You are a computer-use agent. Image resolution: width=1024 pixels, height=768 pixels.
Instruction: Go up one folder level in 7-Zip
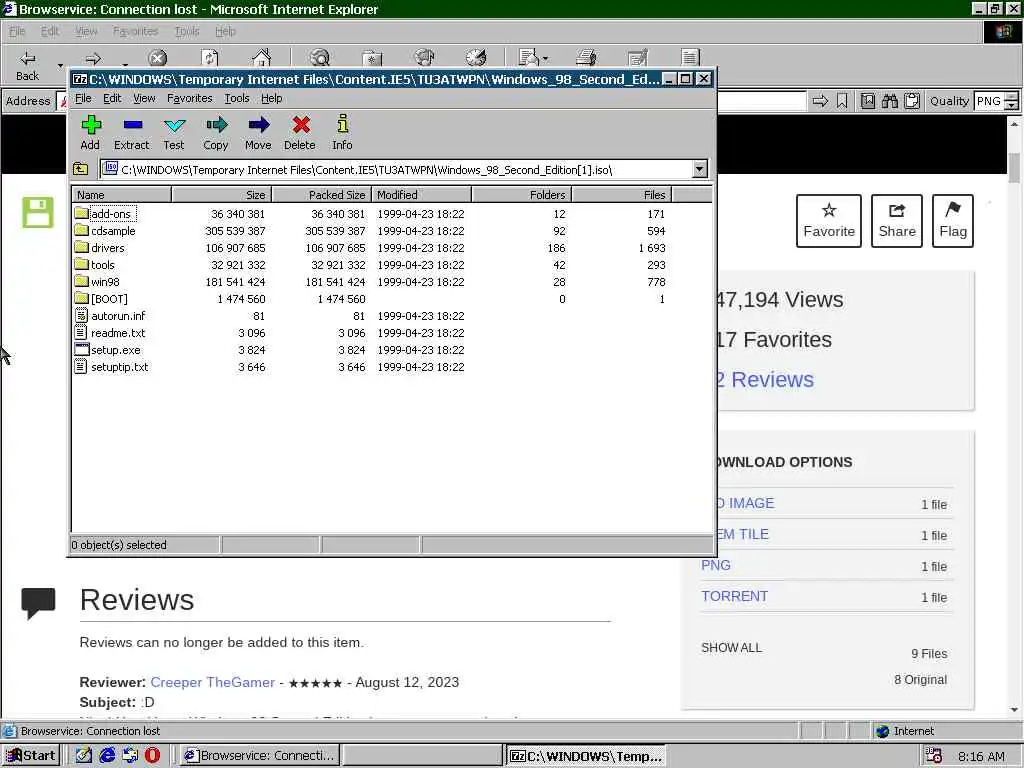pos(80,169)
